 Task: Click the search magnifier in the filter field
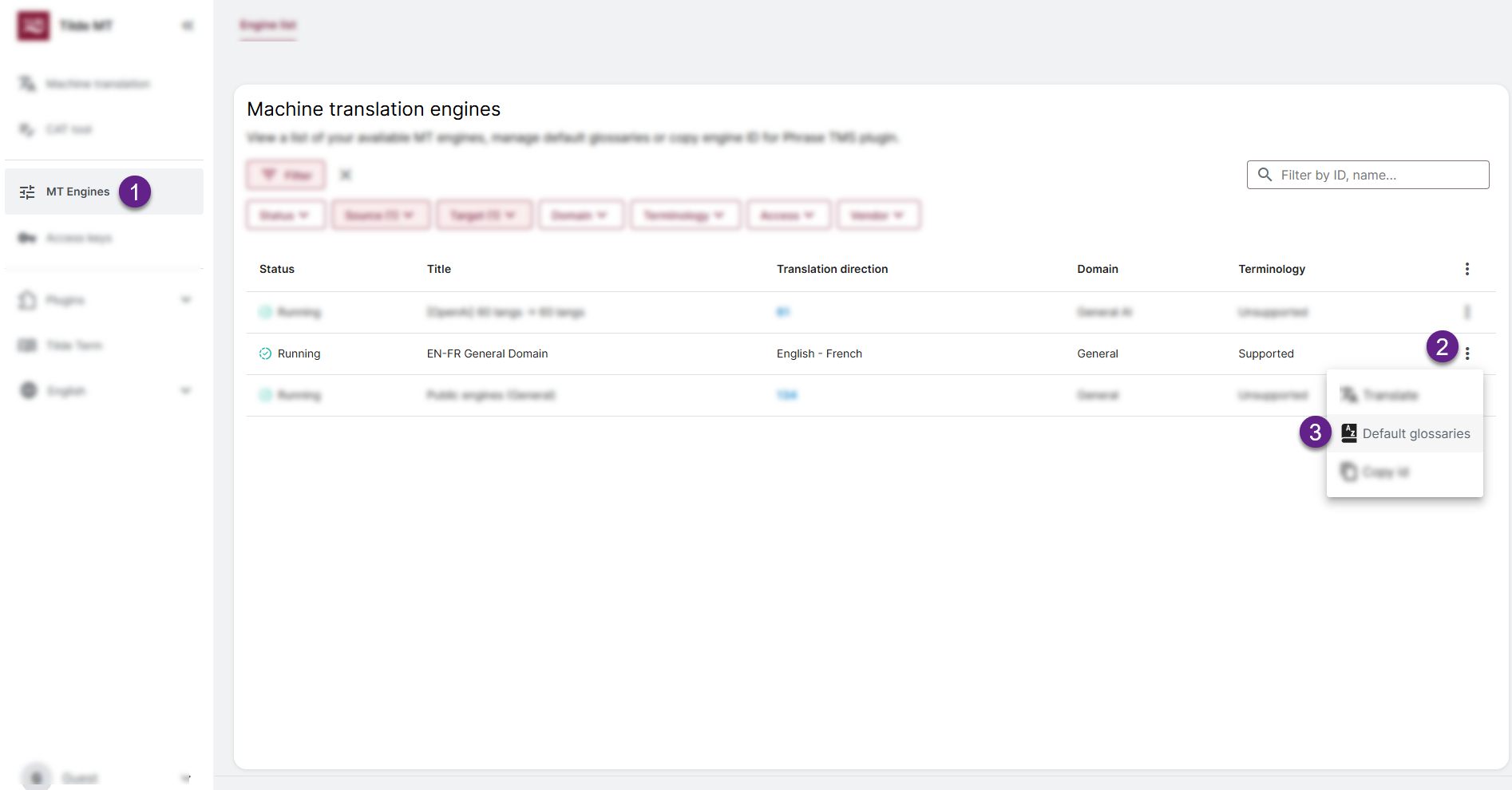(1265, 175)
